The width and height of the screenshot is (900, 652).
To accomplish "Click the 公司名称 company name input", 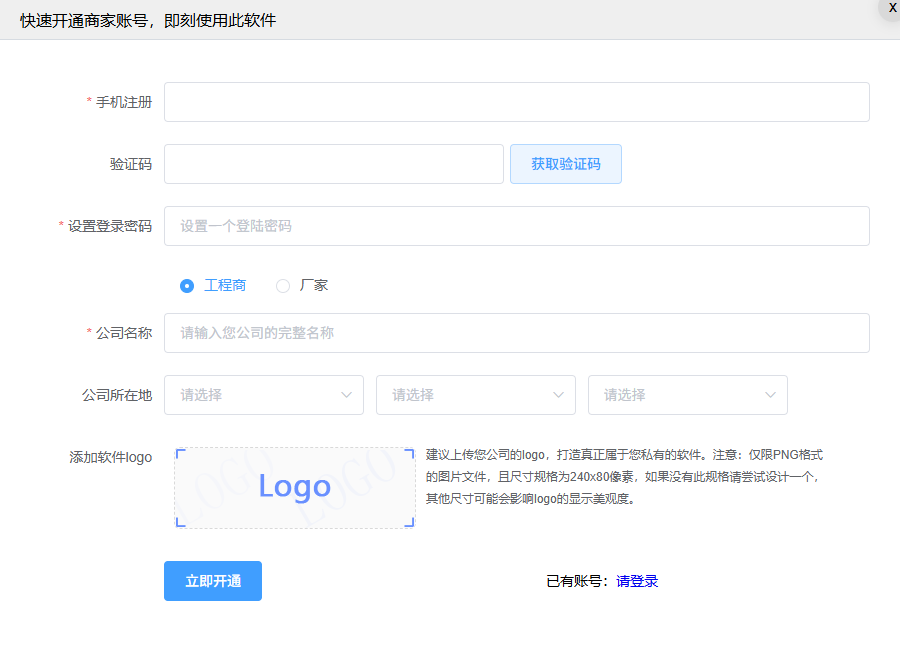I will click(x=517, y=333).
